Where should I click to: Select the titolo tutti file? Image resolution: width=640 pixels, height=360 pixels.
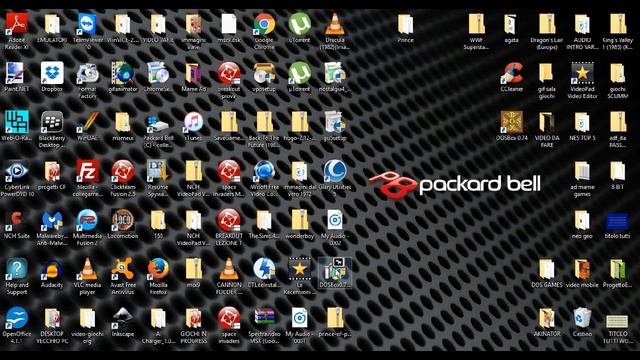pos(617,221)
